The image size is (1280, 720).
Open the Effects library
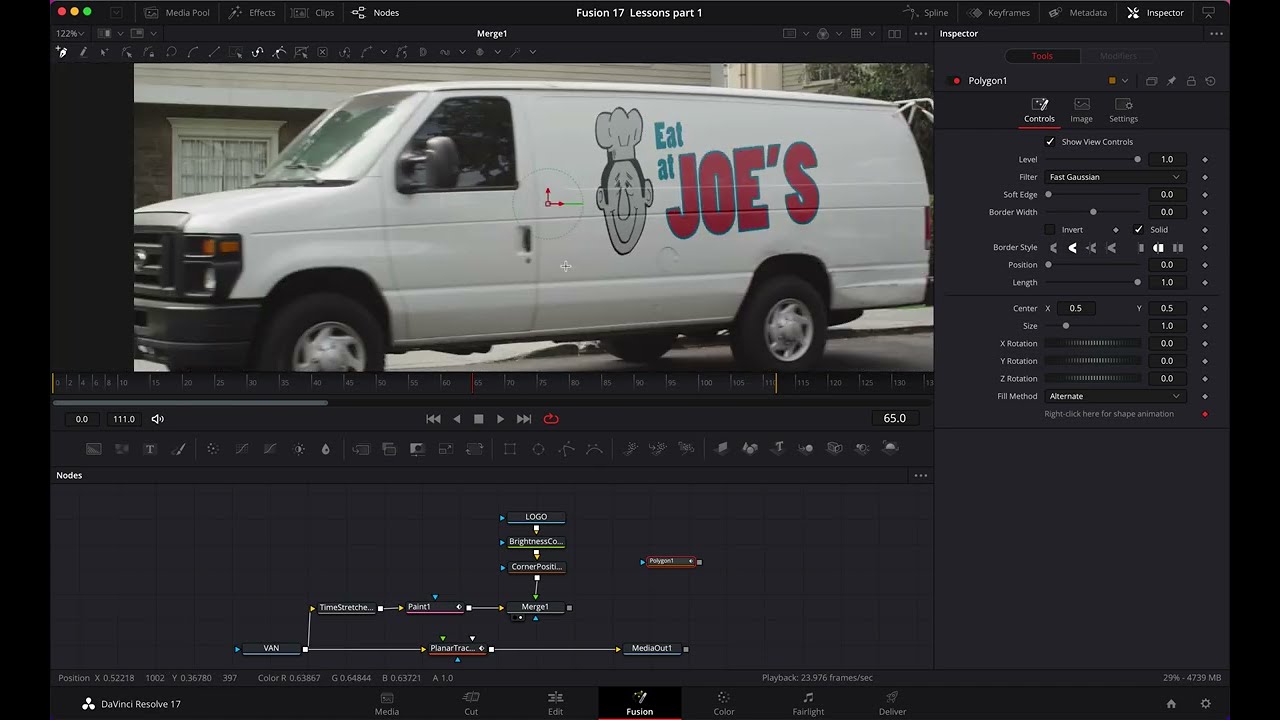click(x=252, y=13)
